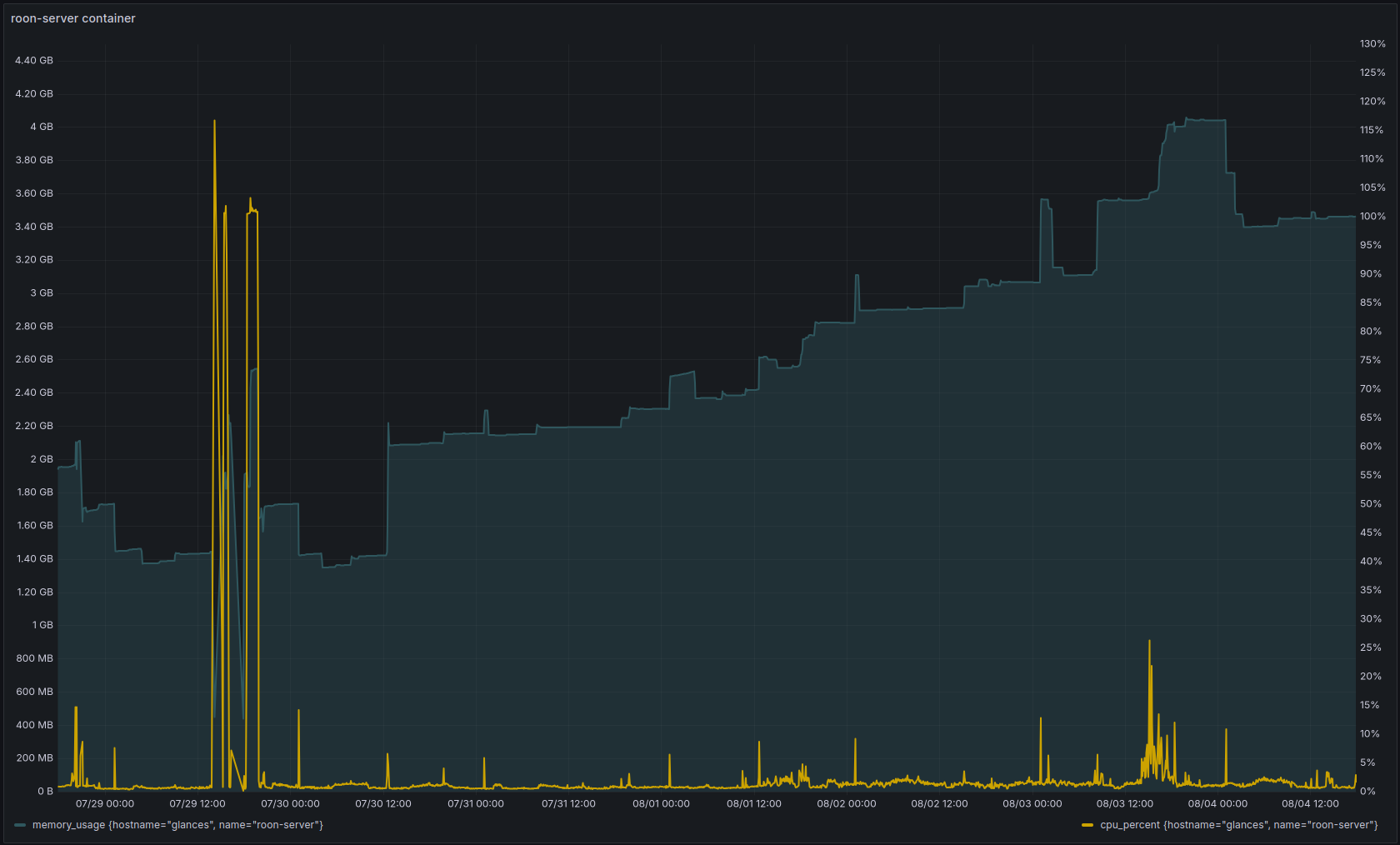This screenshot has width=1400, height=845.
Task: Click the 08/03 12:00 time axis label
Action: point(1125,804)
